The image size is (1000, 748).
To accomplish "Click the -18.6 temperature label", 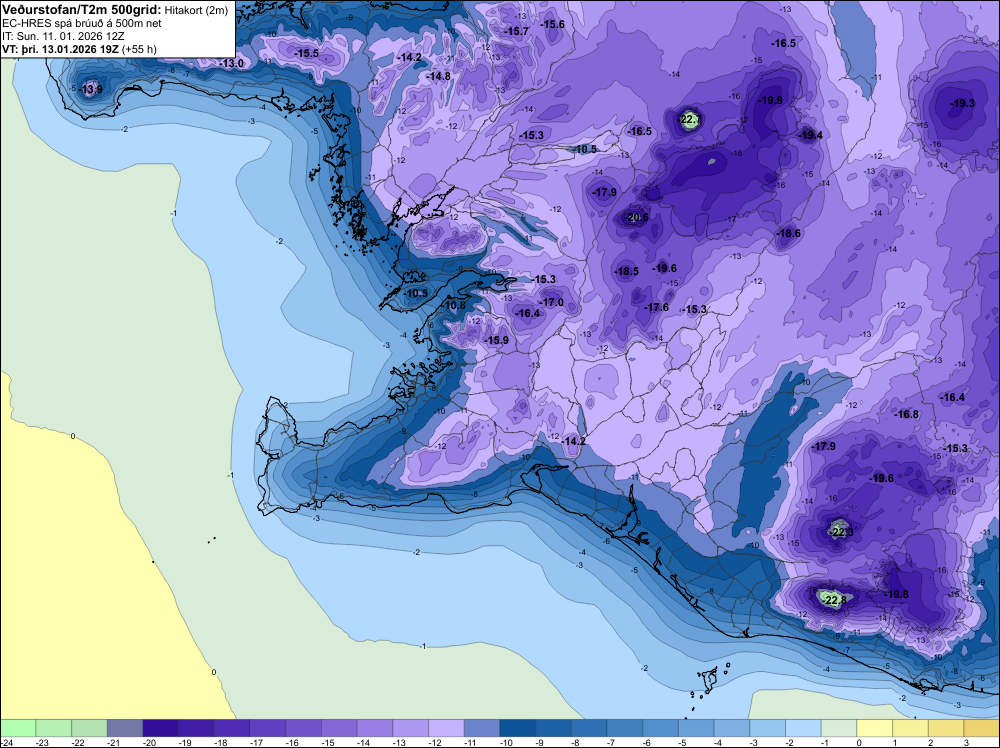I will point(789,233).
